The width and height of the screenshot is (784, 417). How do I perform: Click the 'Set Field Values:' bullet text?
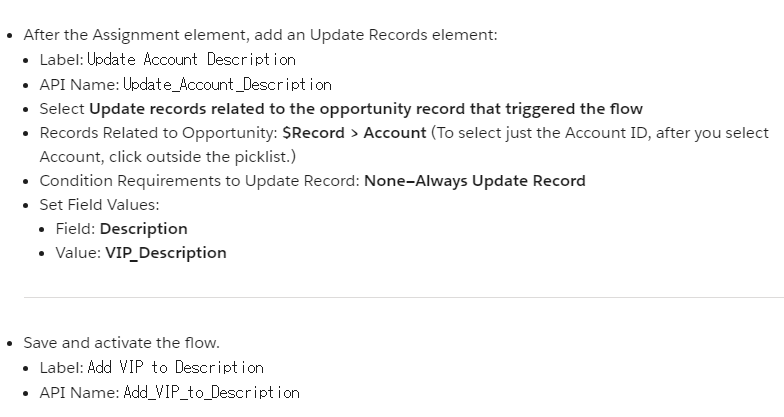(x=99, y=205)
